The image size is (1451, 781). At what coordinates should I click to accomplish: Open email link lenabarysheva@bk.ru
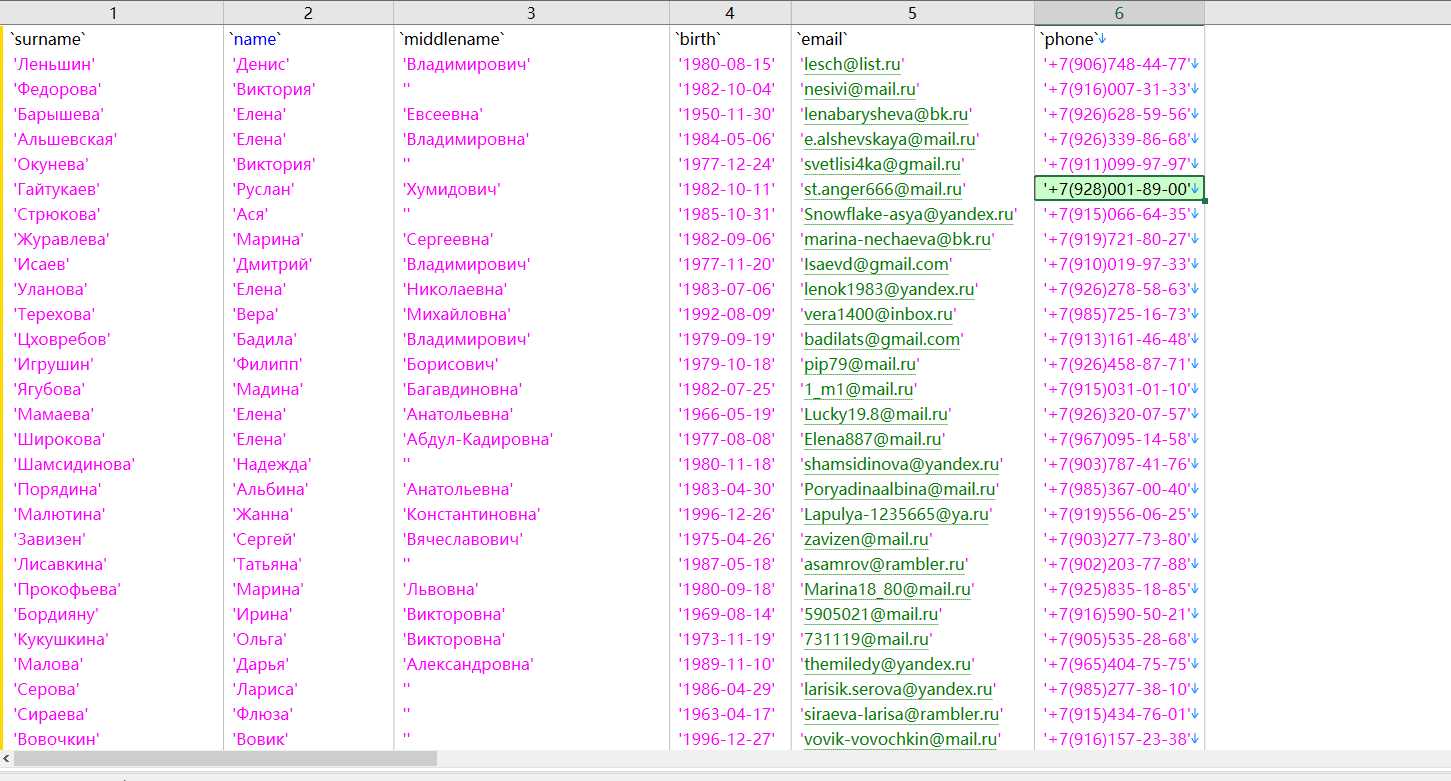tap(887, 114)
